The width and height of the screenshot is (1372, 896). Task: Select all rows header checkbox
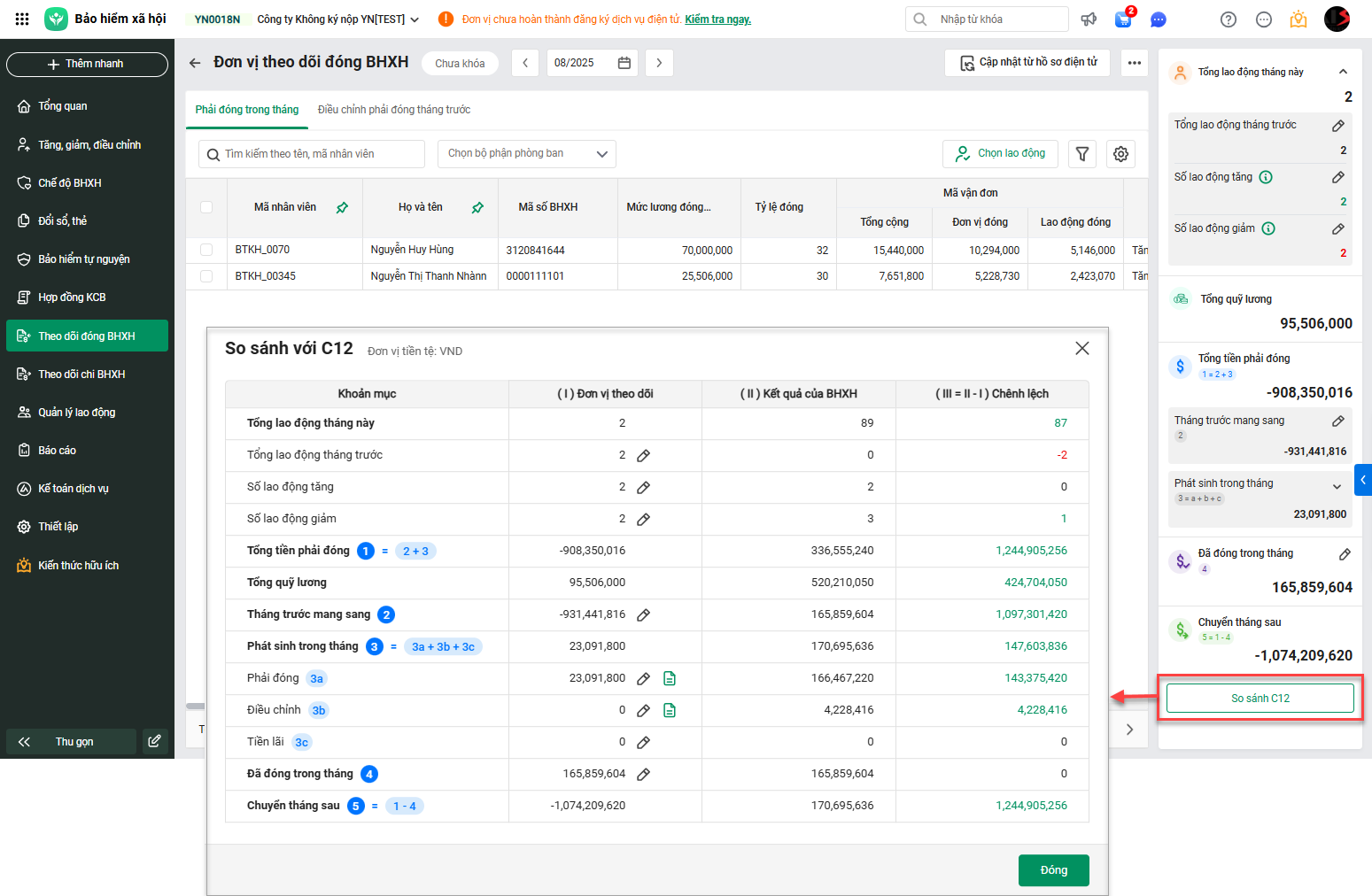[x=206, y=207]
